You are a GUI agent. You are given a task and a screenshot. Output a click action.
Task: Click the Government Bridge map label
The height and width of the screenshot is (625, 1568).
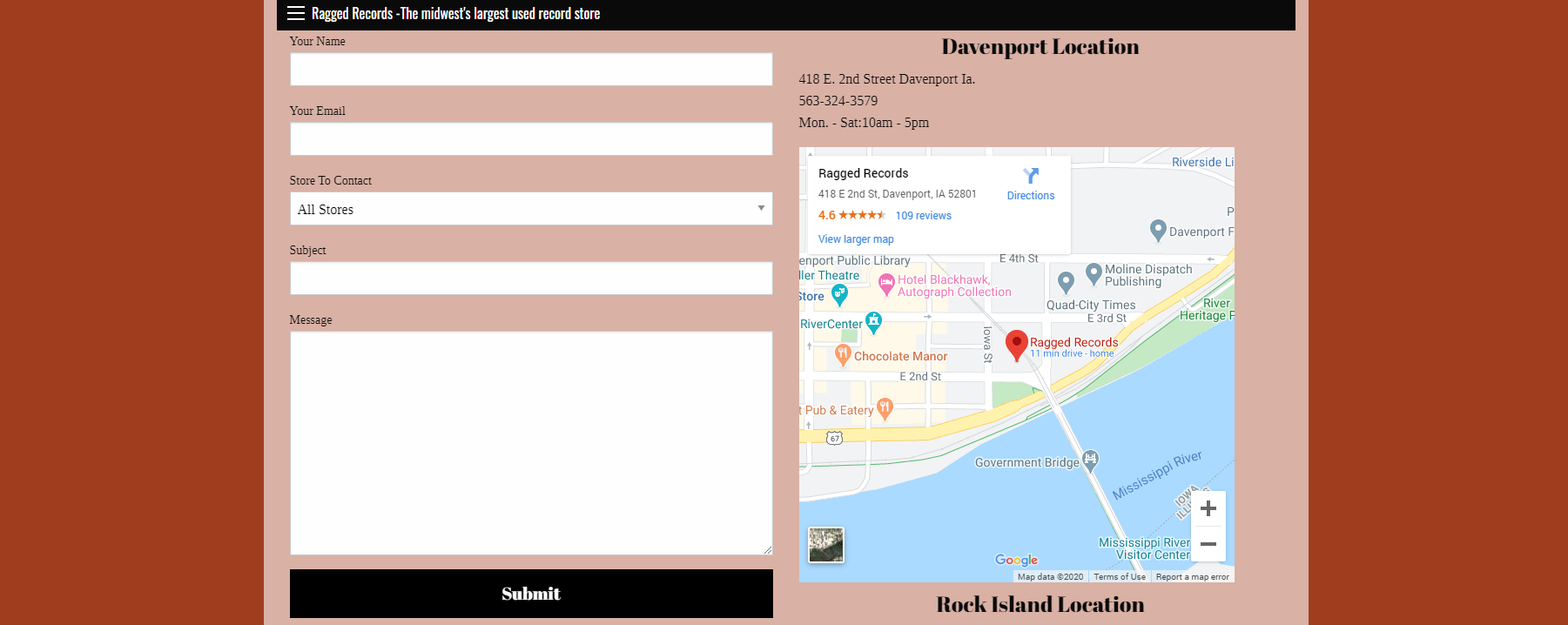[x=1026, y=462]
